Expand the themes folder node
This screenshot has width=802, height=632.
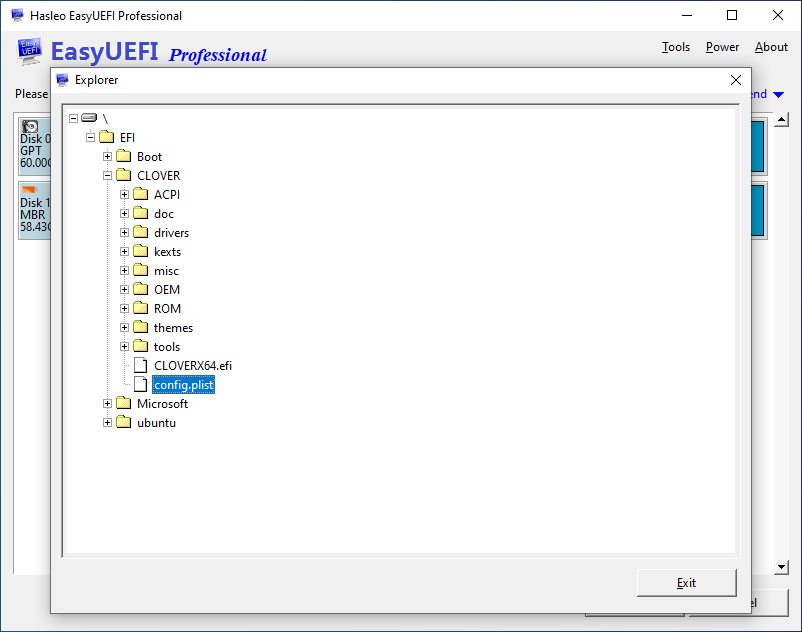[x=124, y=327]
